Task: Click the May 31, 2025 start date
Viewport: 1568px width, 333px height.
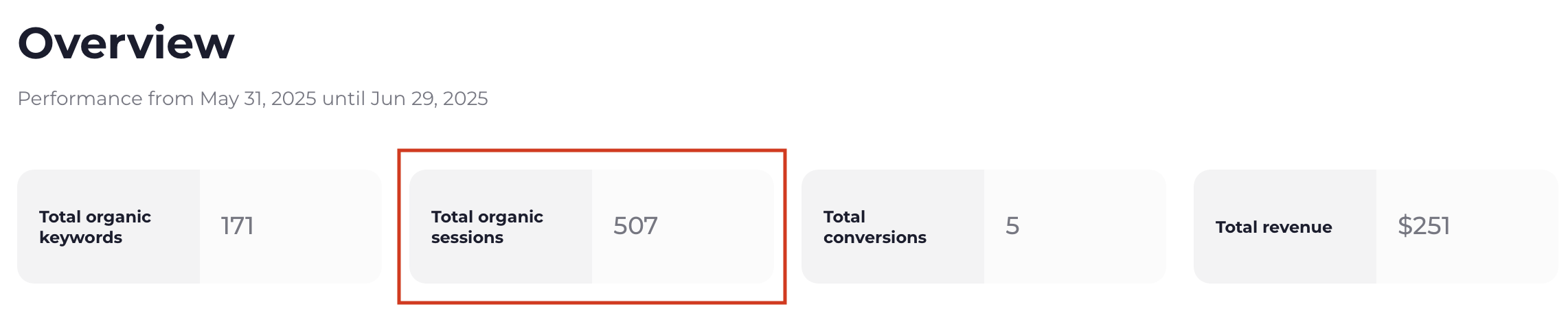Action: coord(258,99)
